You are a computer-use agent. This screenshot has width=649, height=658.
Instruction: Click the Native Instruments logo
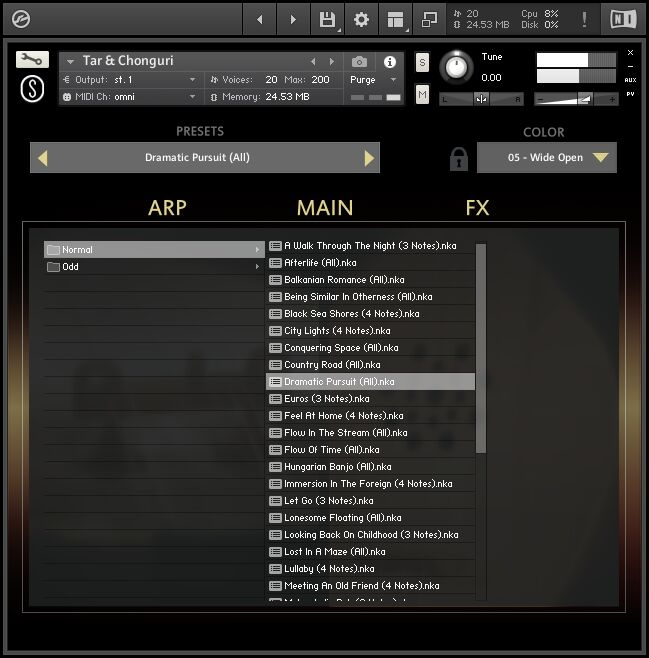623,19
